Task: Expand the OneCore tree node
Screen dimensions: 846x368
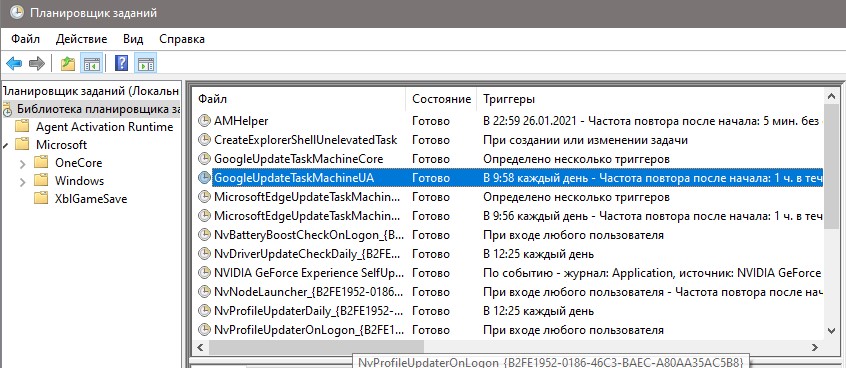Action: click(x=22, y=163)
